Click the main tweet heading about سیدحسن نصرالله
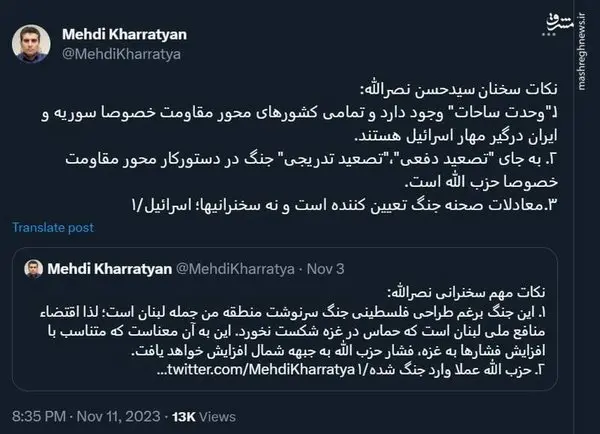 pyautogui.click(x=449, y=88)
